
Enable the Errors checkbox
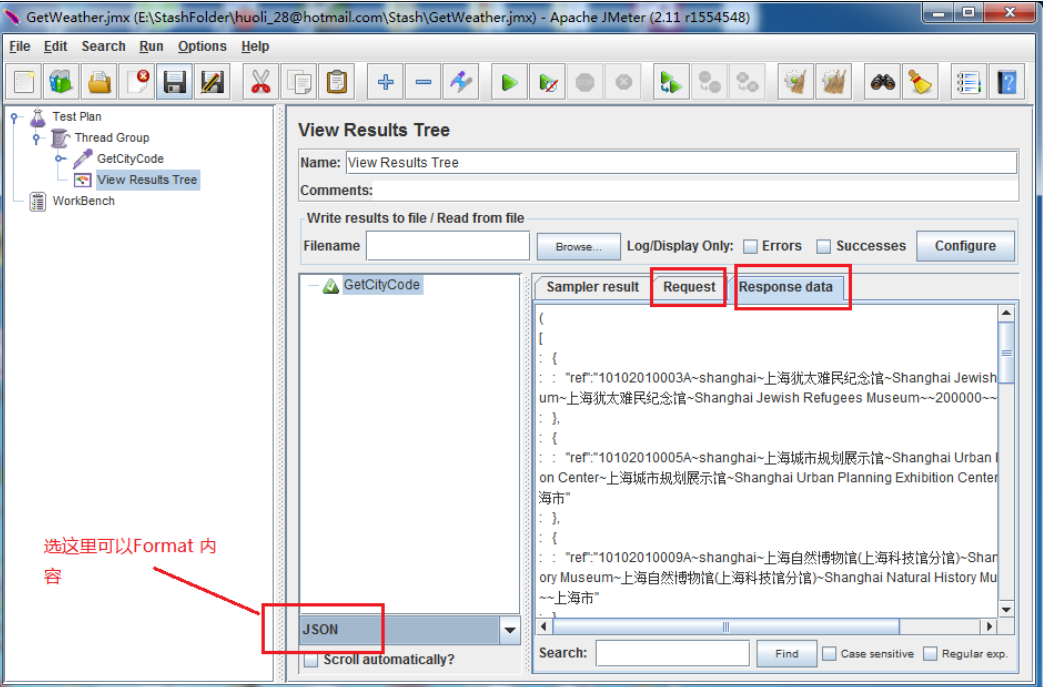750,246
